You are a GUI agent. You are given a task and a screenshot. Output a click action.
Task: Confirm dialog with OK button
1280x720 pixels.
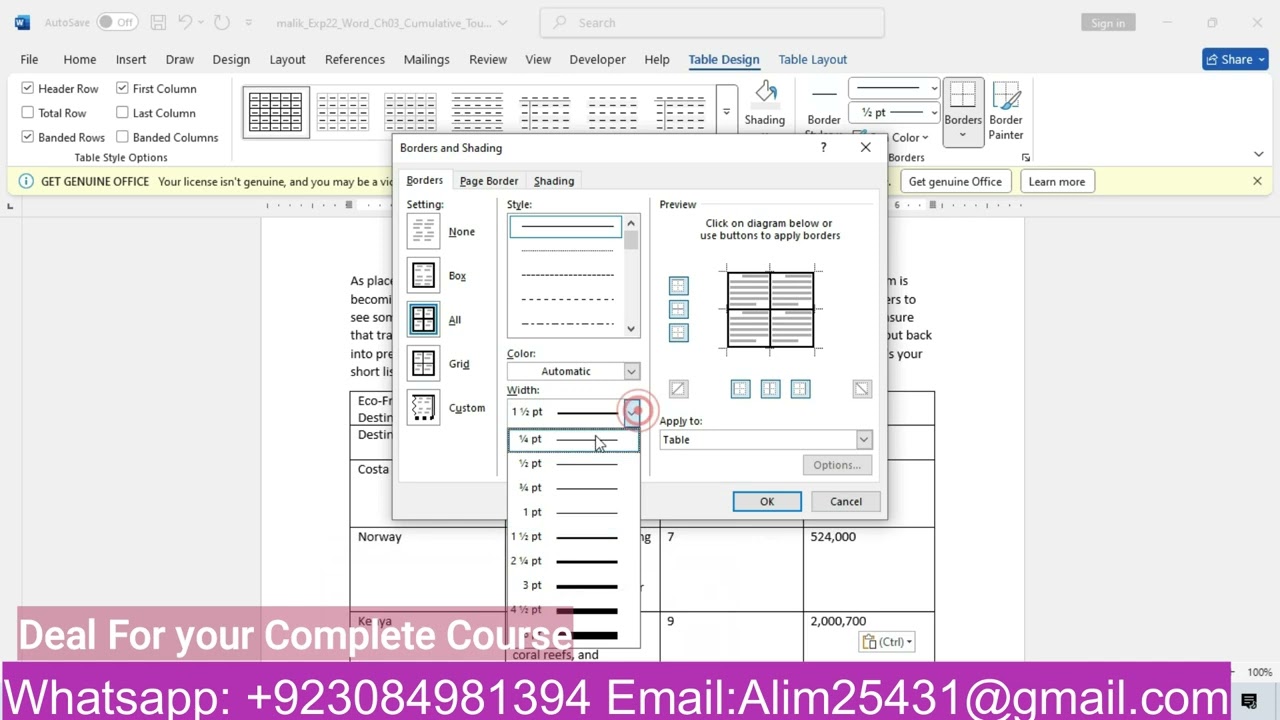pos(767,502)
